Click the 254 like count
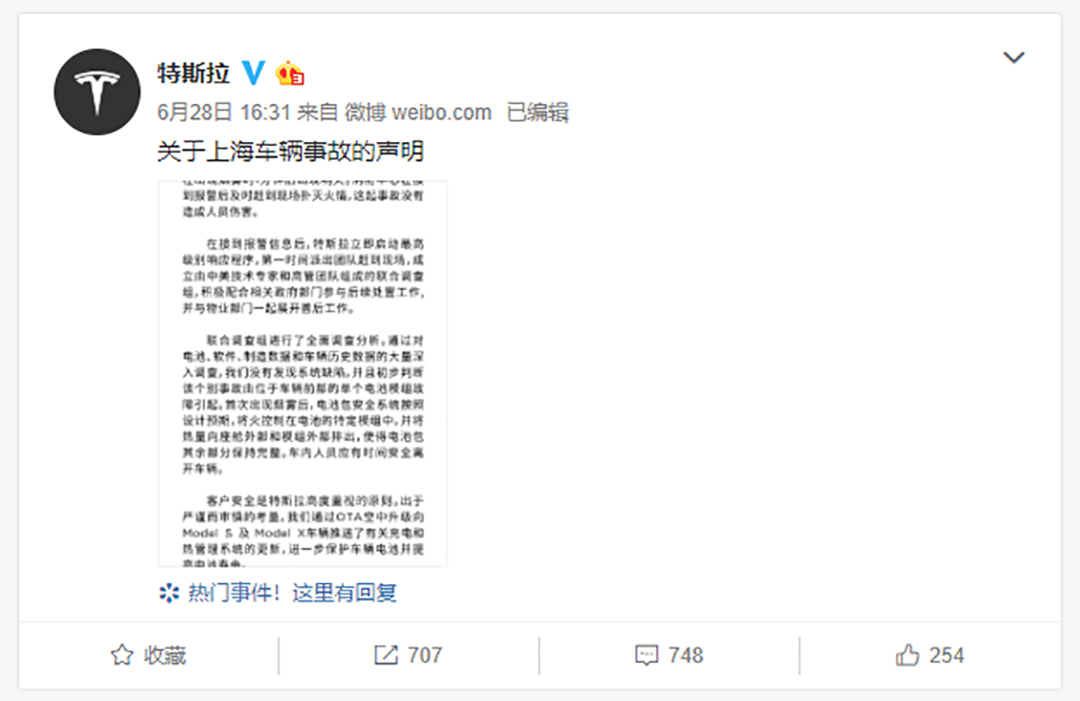This screenshot has height=701, width=1080. (946, 655)
